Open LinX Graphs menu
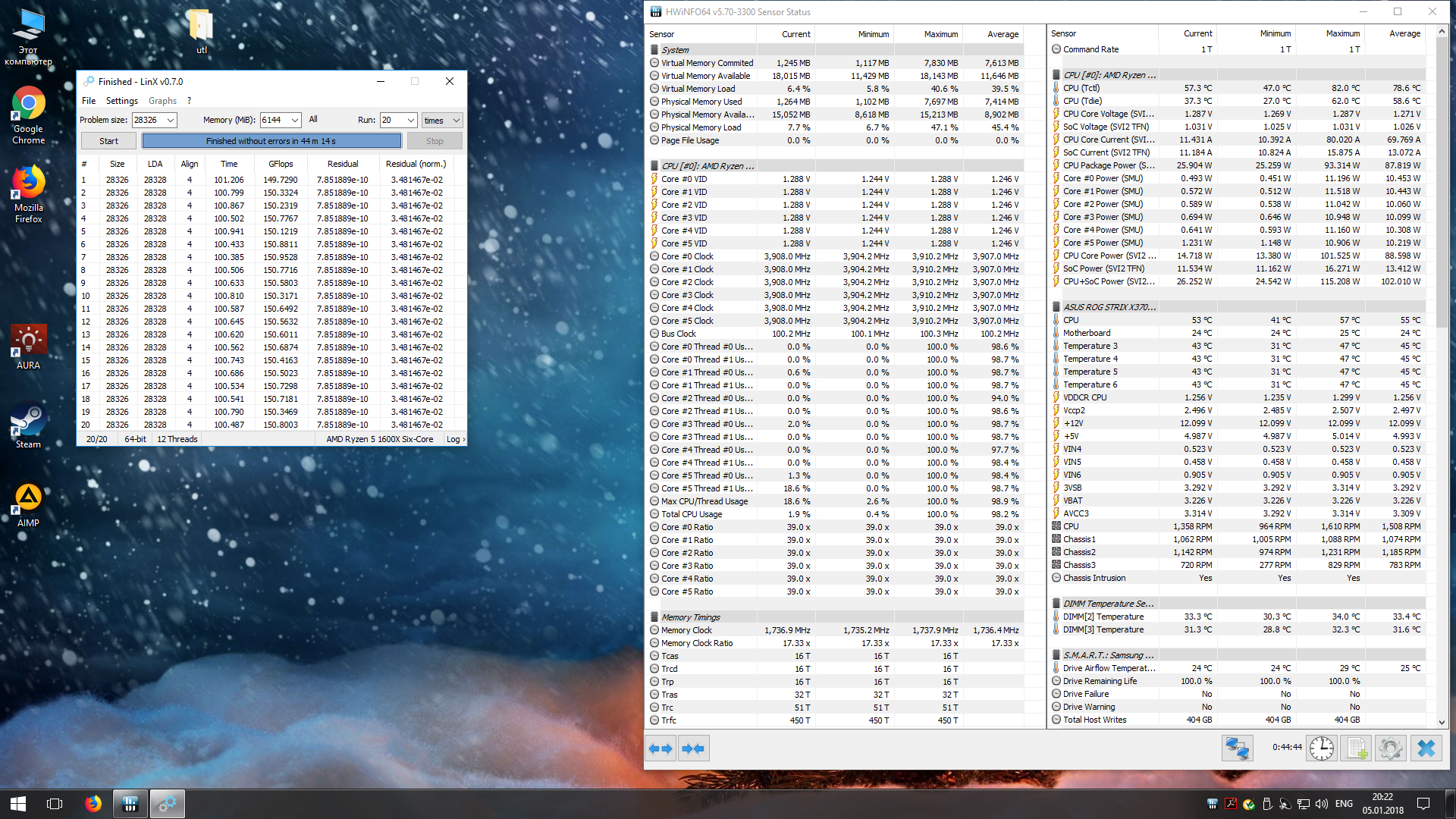The width and height of the screenshot is (1456, 819). [162, 101]
